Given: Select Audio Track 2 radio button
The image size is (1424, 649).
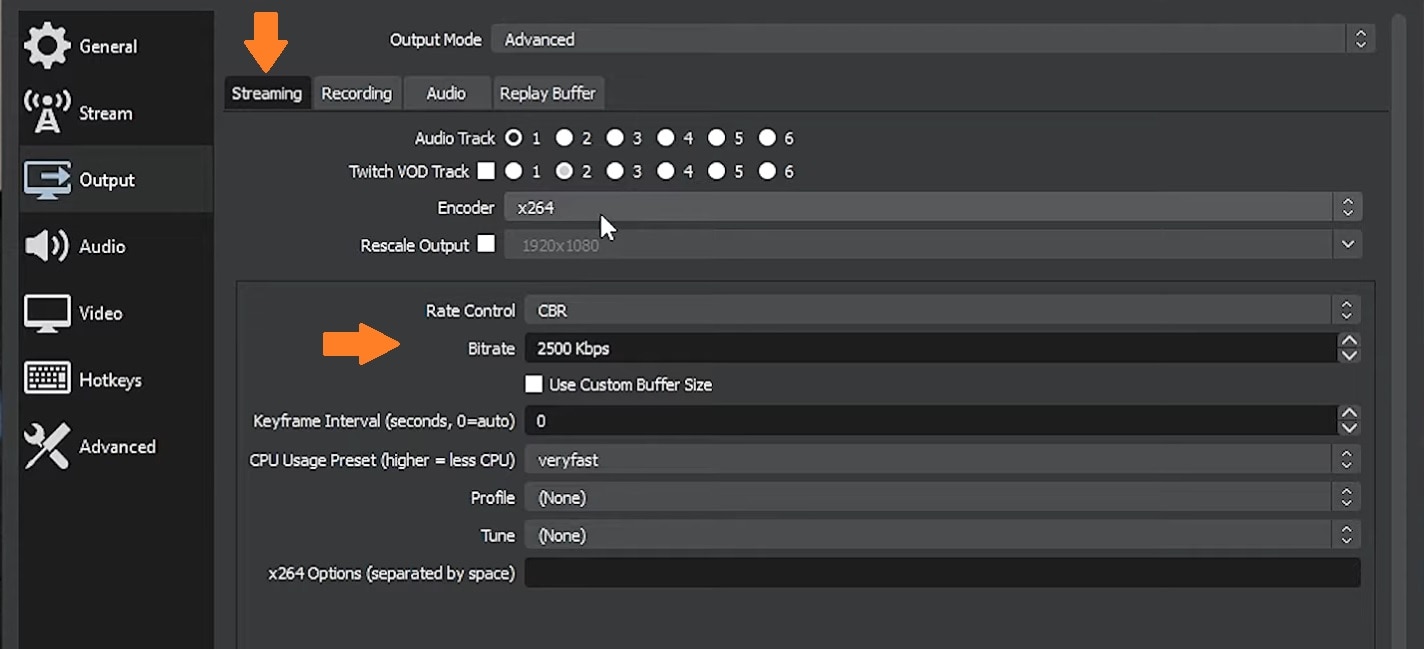Looking at the screenshot, I should (x=565, y=138).
